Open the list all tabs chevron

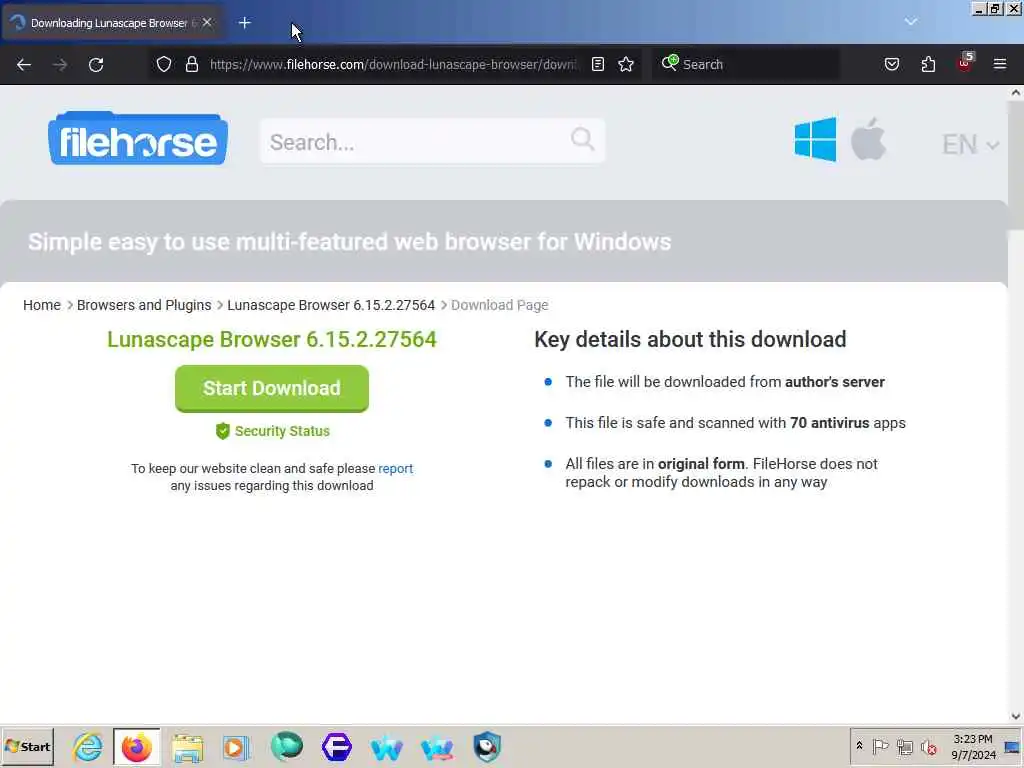coord(910,22)
